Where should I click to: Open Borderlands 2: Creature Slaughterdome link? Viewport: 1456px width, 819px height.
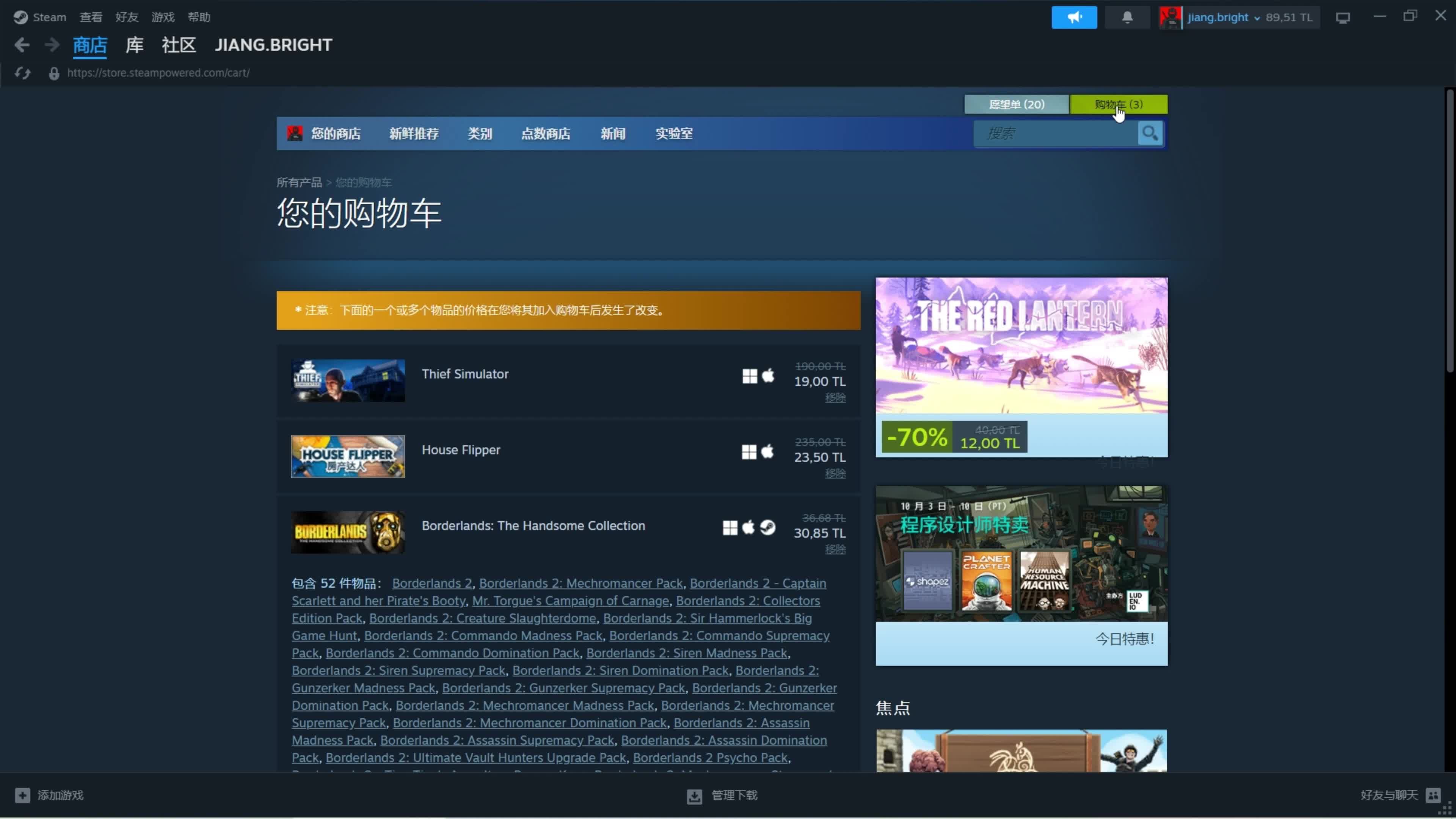pyautogui.click(x=483, y=618)
